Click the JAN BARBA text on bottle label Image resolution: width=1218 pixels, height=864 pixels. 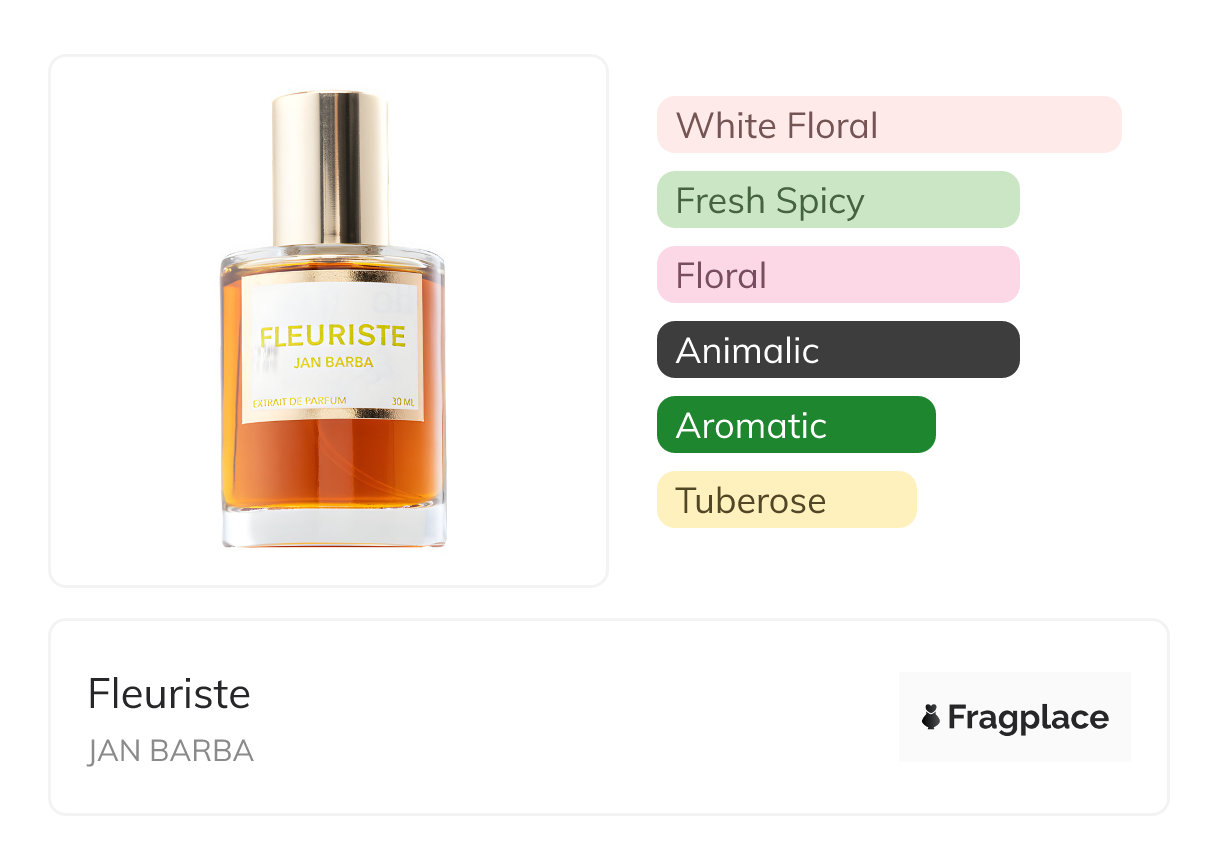click(334, 362)
